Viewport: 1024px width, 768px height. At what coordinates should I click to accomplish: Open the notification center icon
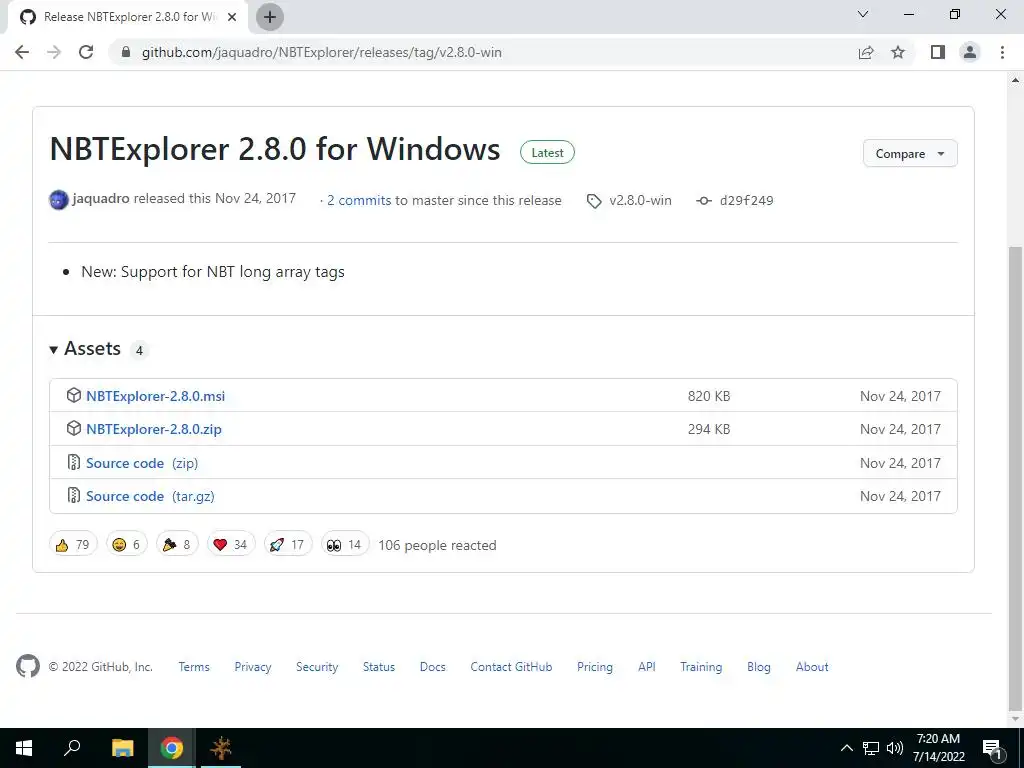[x=992, y=749]
